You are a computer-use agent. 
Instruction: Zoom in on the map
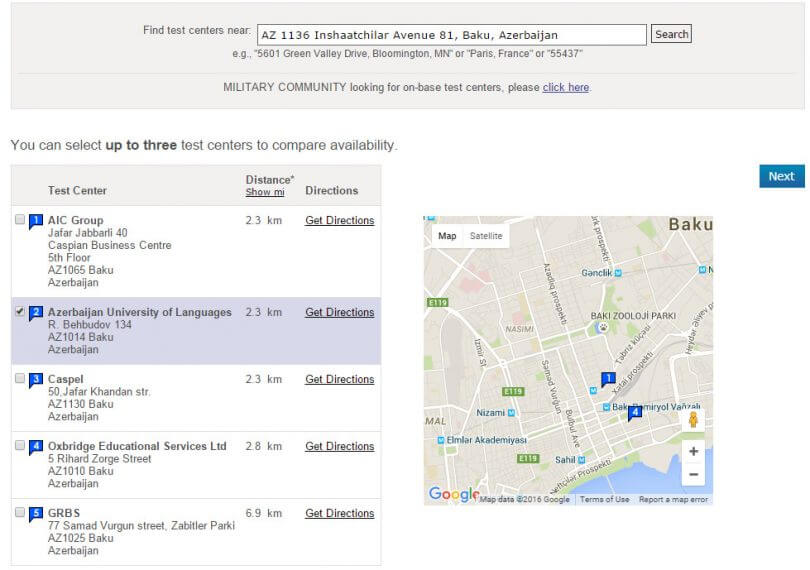(x=693, y=451)
